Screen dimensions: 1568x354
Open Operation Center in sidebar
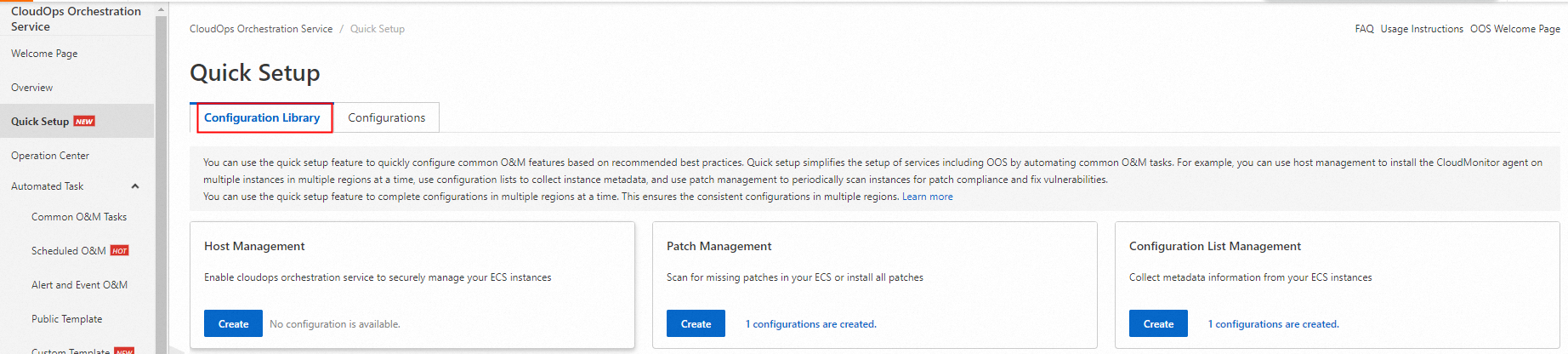coord(50,156)
